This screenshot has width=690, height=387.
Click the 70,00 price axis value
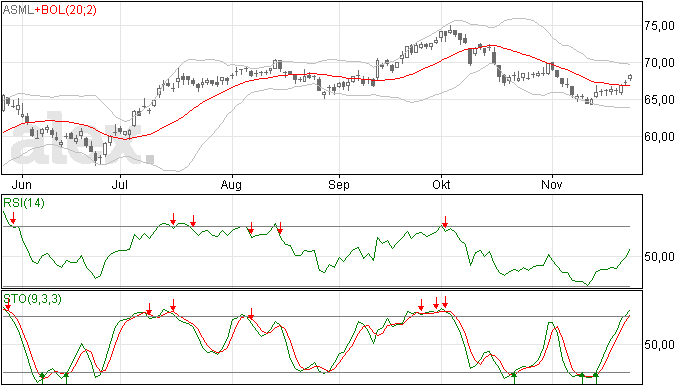pyautogui.click(x=659, y=63)
